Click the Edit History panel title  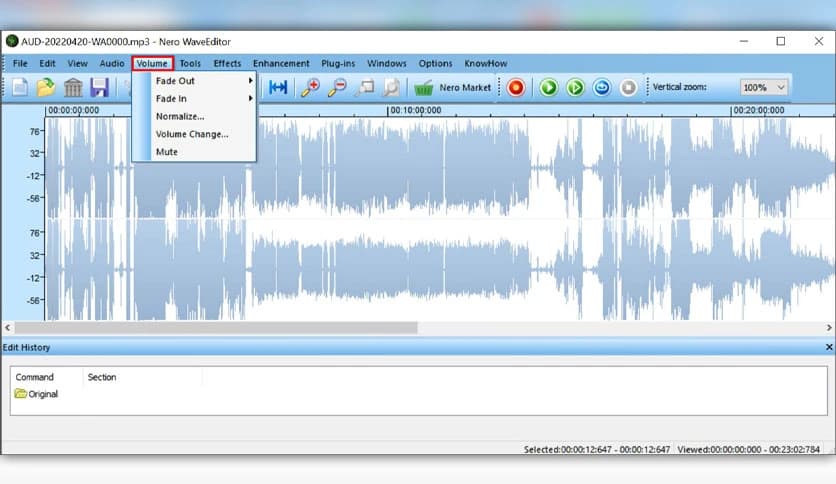[26, 348]
